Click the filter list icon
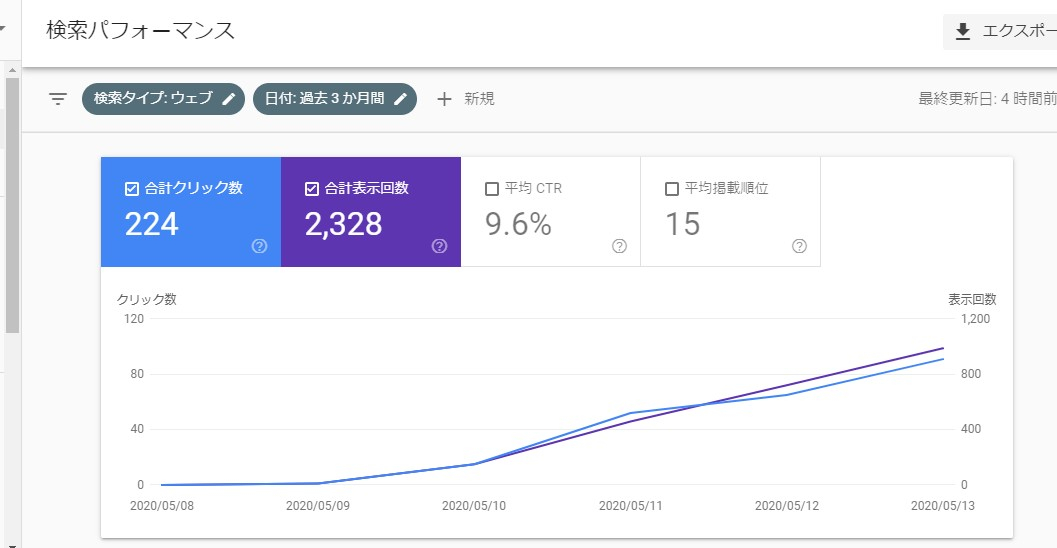This screenshot has width=1057, height=548. click(58, 99)
